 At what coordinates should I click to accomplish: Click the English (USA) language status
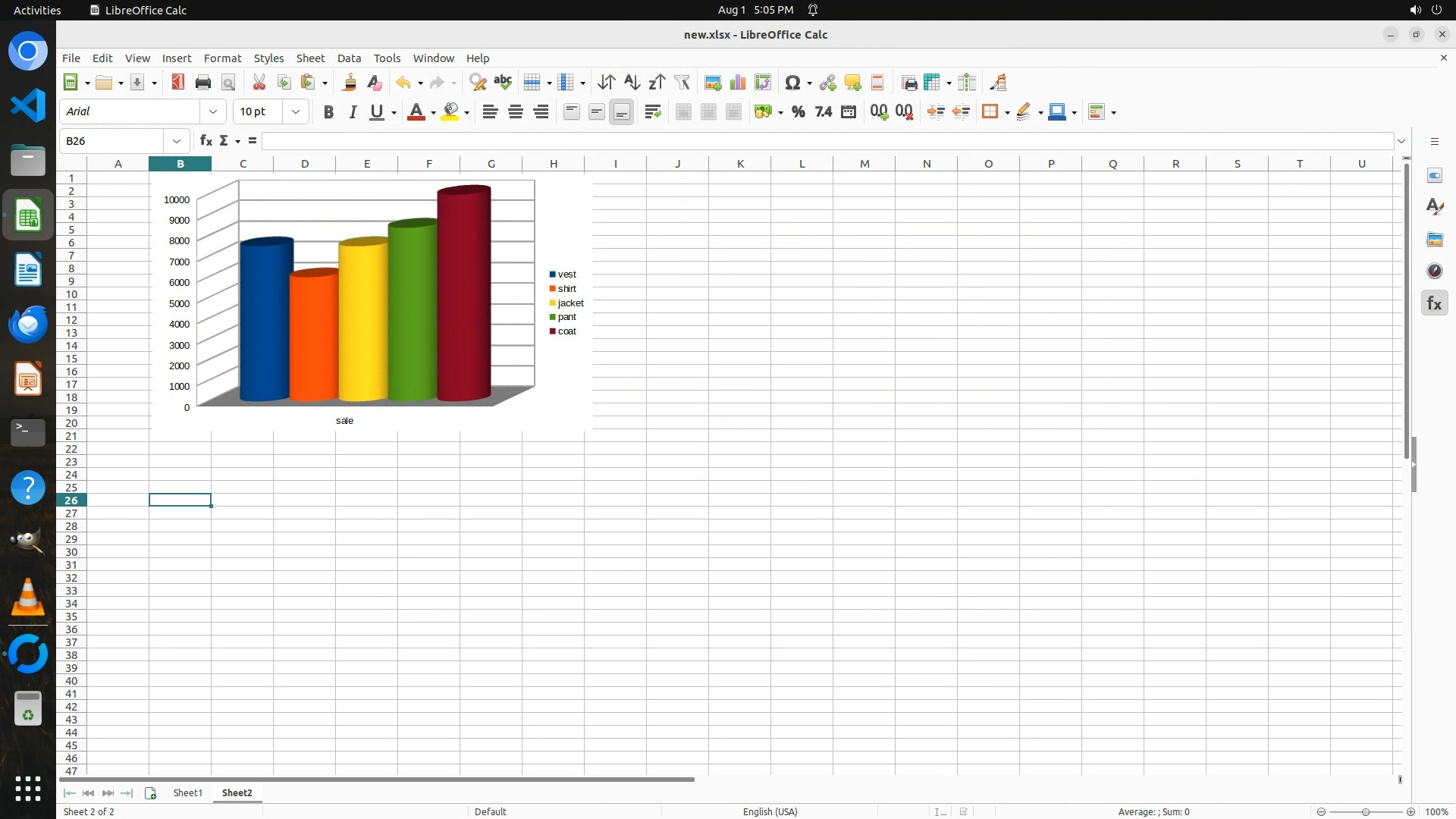[x=770, y=811]
